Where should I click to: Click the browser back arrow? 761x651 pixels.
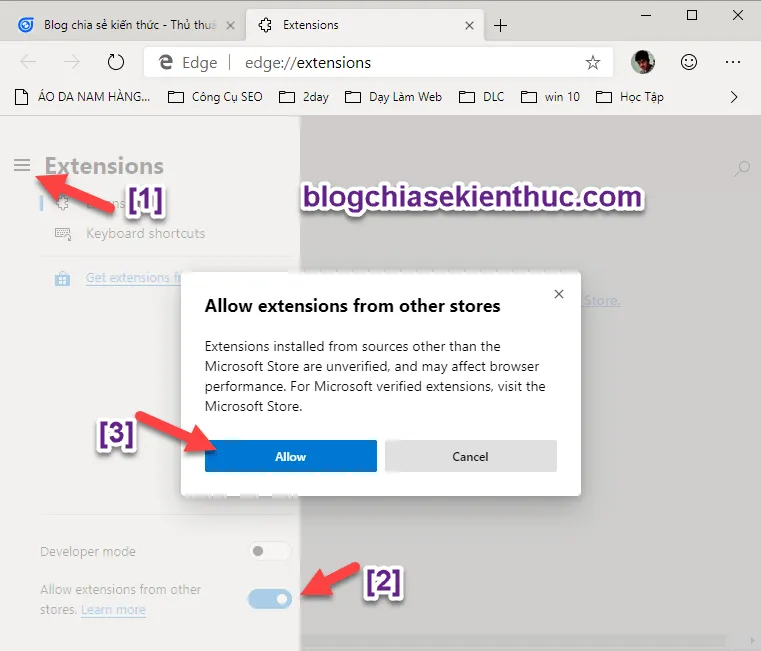[x=28, y=62]
